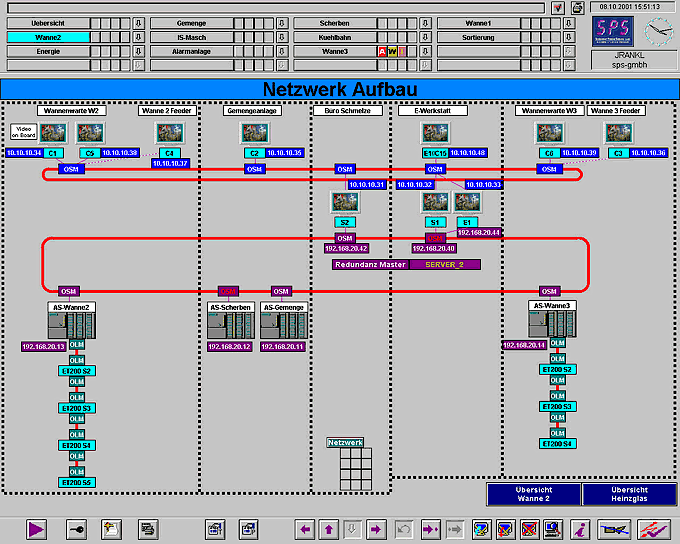The image size is (680, 544).
Task: Click the red crossed-out monitor icon
Action: 530,529
